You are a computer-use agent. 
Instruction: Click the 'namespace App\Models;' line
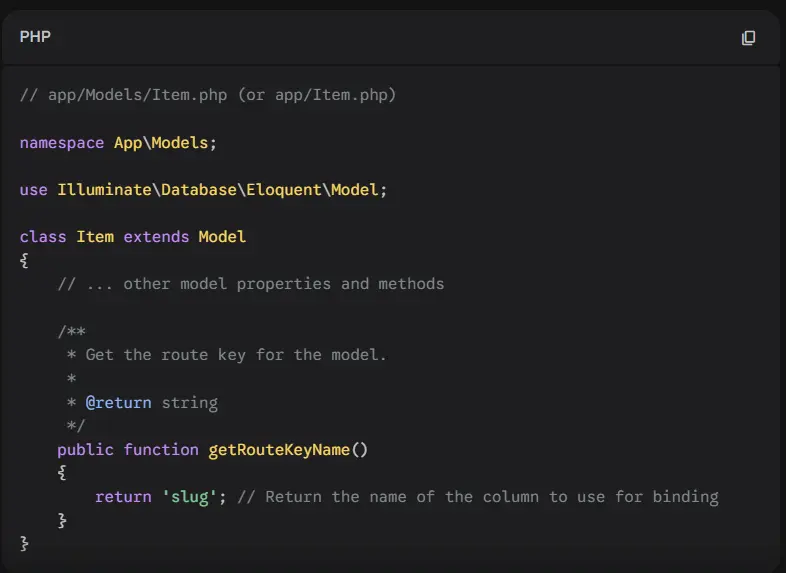click(x=118, y=143)
